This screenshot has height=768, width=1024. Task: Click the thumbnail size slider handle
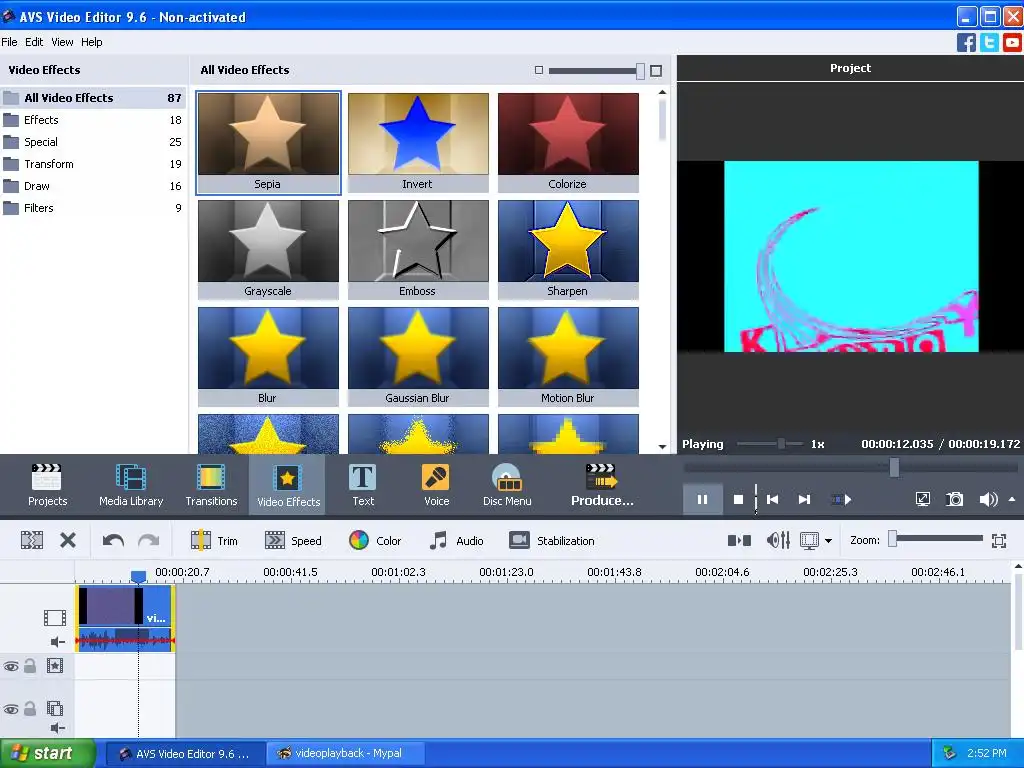[x=640, y=71]
